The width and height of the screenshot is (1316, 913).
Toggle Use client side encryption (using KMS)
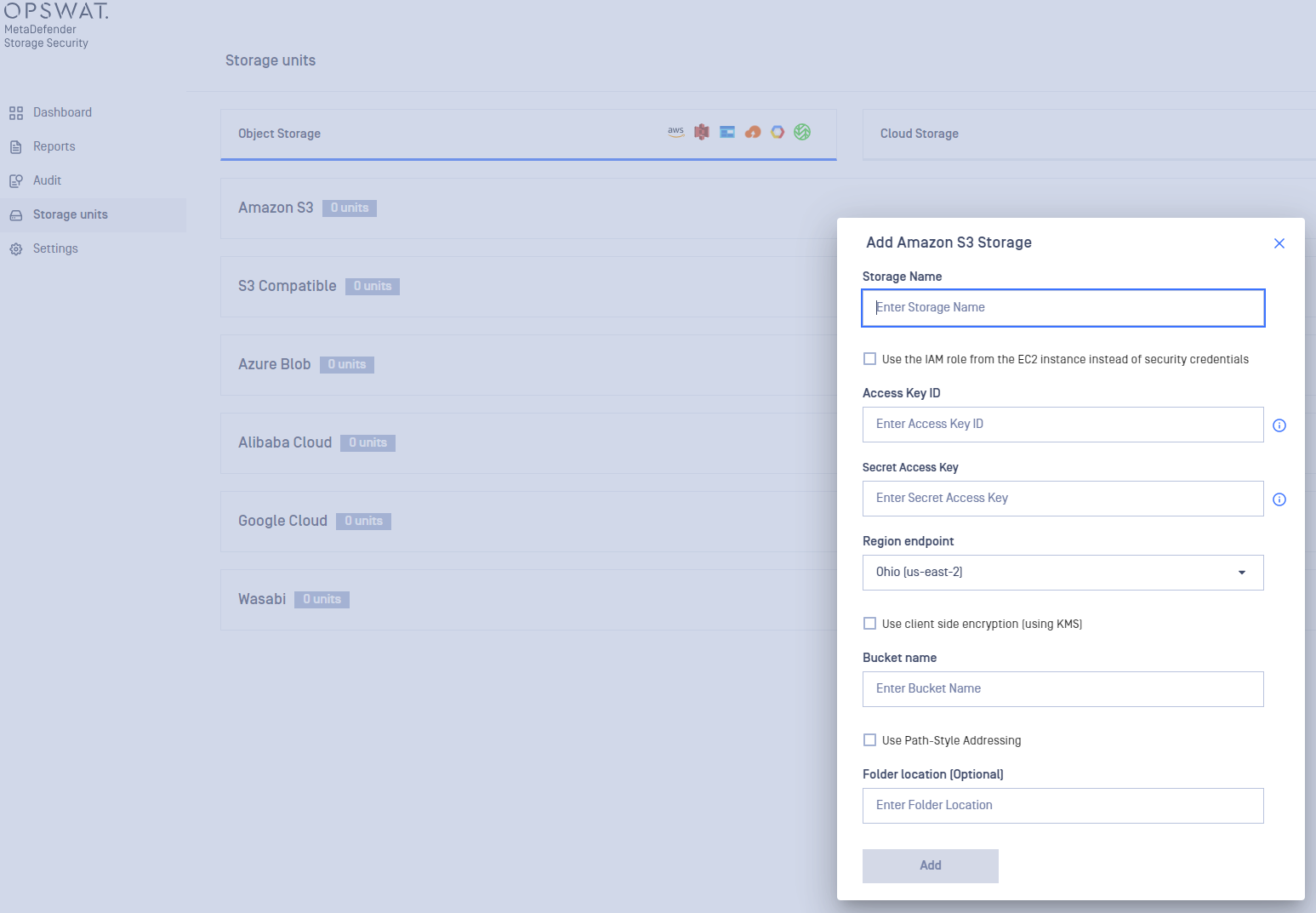(x=869, y=624)
